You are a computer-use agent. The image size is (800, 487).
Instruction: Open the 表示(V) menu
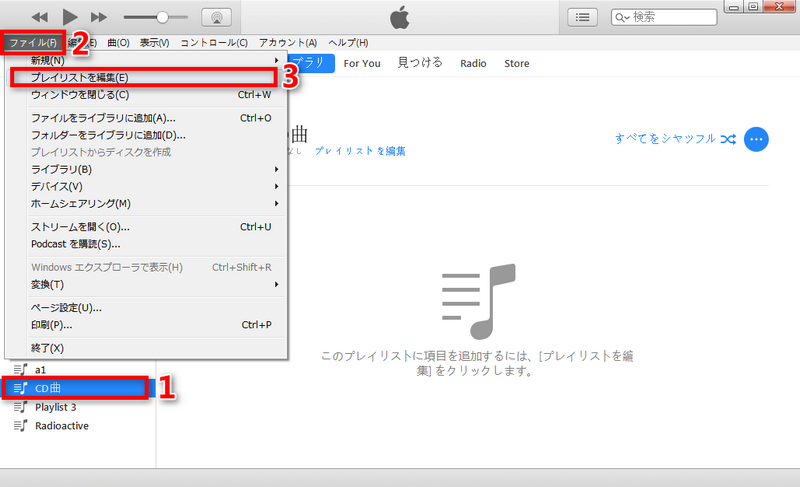tap(155, 43)
